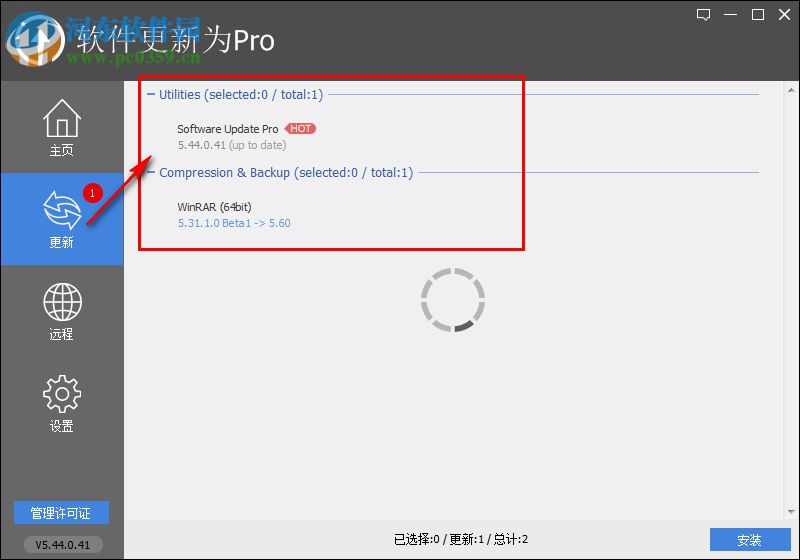Click the HOT badge next to Software Update Pro
The image size is (800, 560).
pos(301,129)
